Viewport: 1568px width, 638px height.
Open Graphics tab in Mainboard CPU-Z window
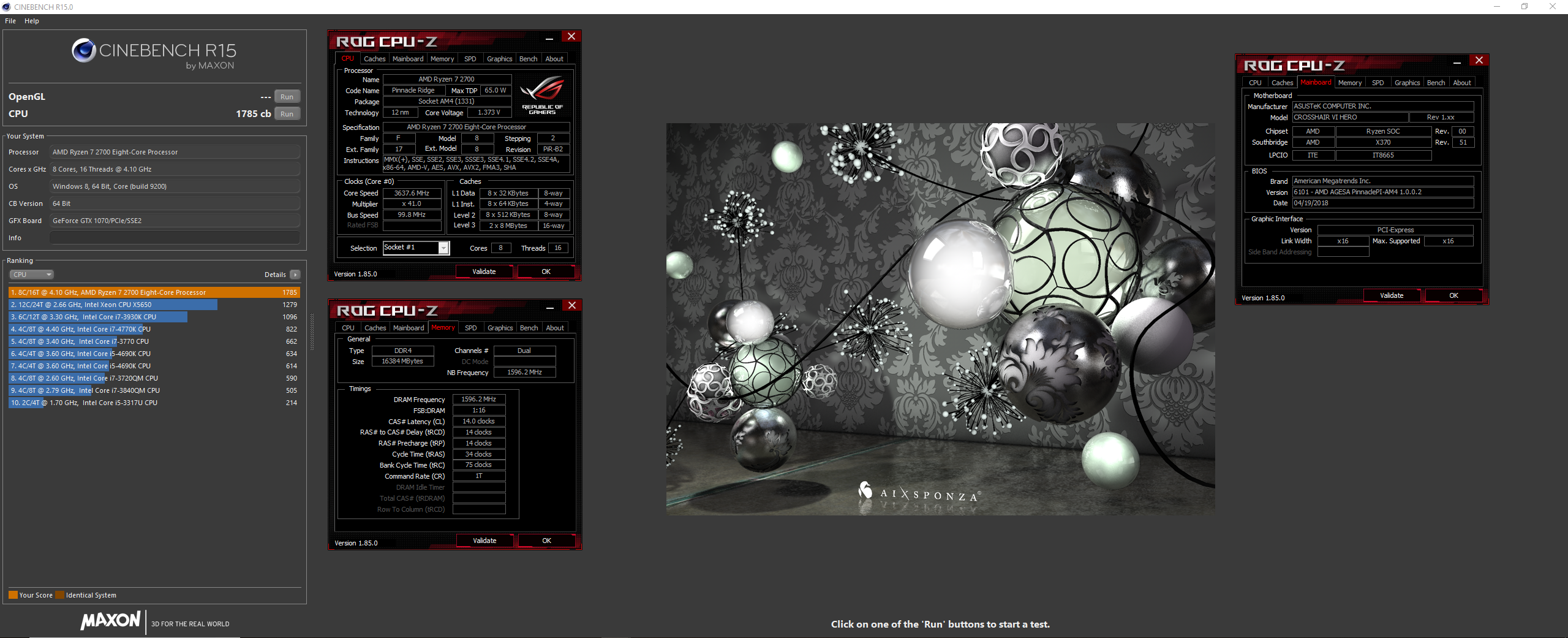pyautogui.click(x=1408, y=83)
